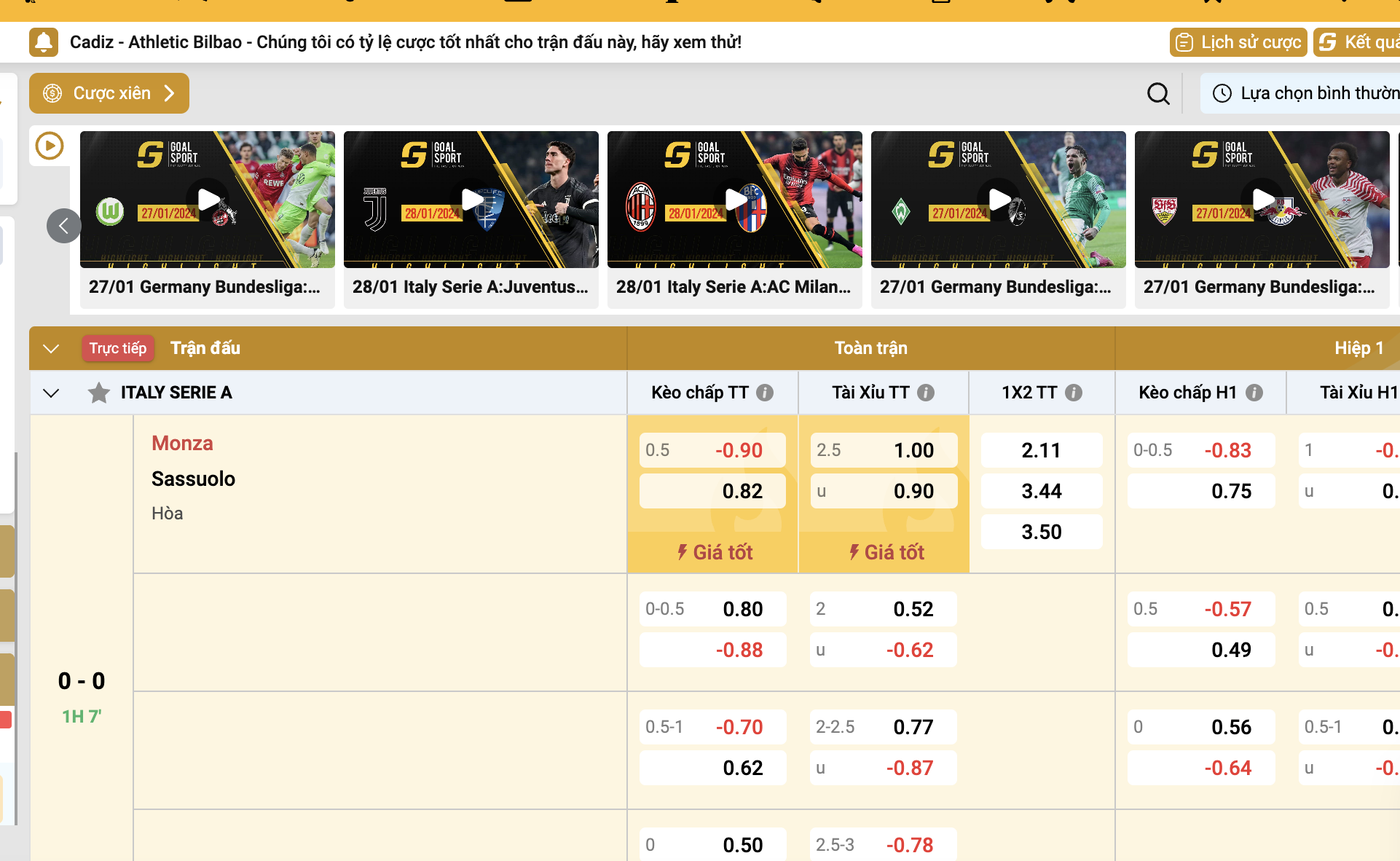Select 1X2 odds 2.11 for Monza

pyautogui.click(x=1041, y=450)
